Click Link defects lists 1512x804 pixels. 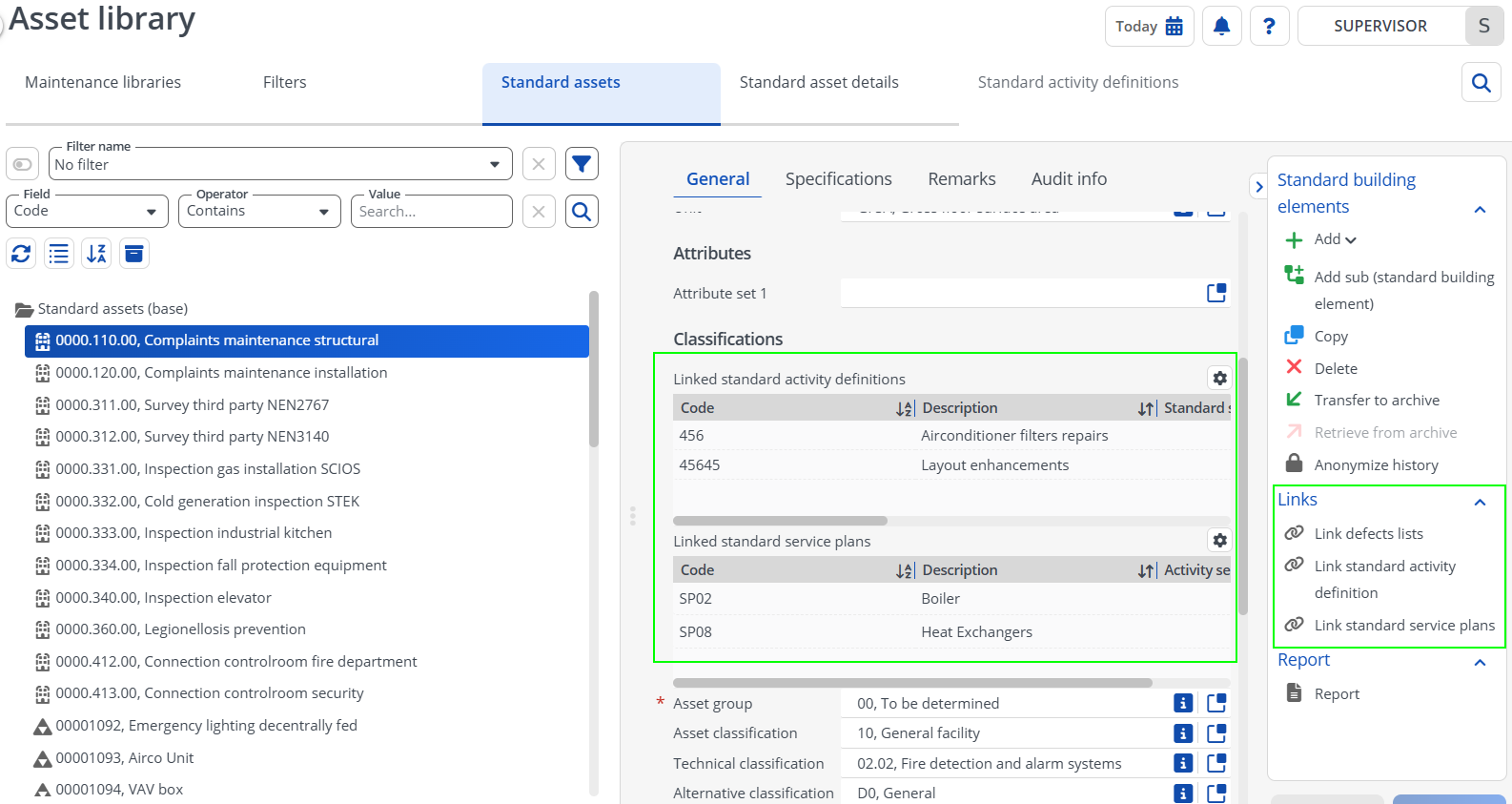point(1354,533)
